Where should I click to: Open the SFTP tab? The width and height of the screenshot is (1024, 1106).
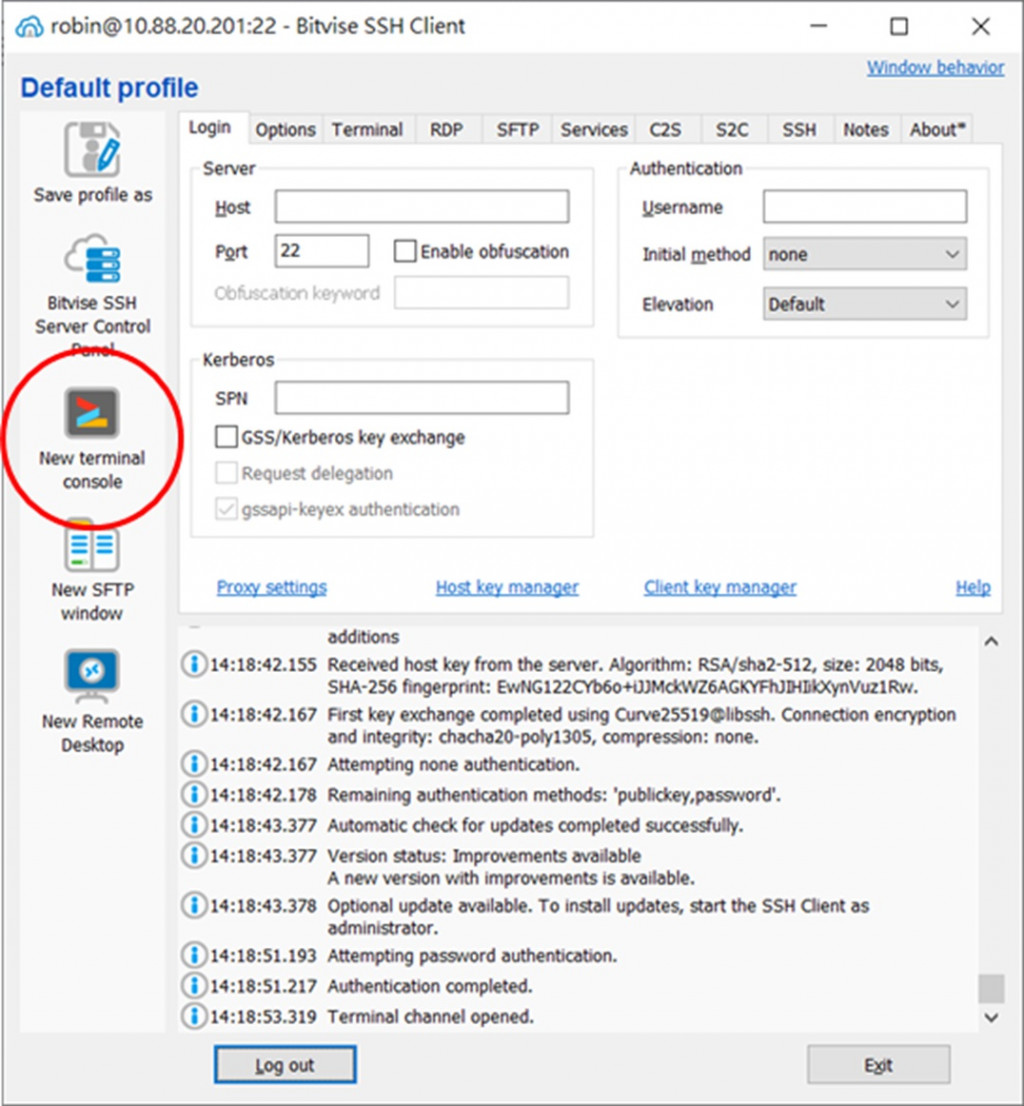tap(518, 130)
